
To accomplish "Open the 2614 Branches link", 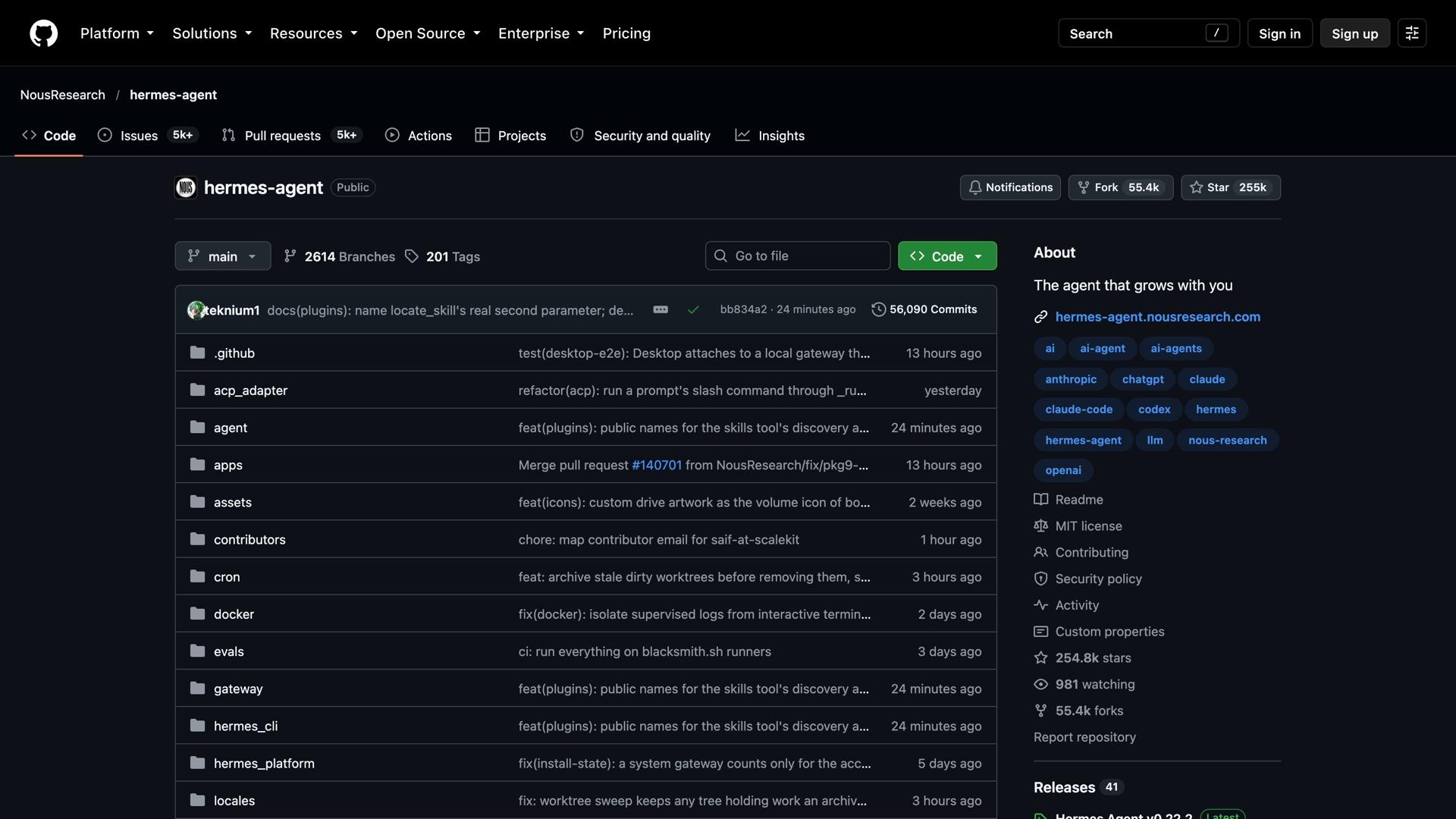I will click(x=339, y=256).
